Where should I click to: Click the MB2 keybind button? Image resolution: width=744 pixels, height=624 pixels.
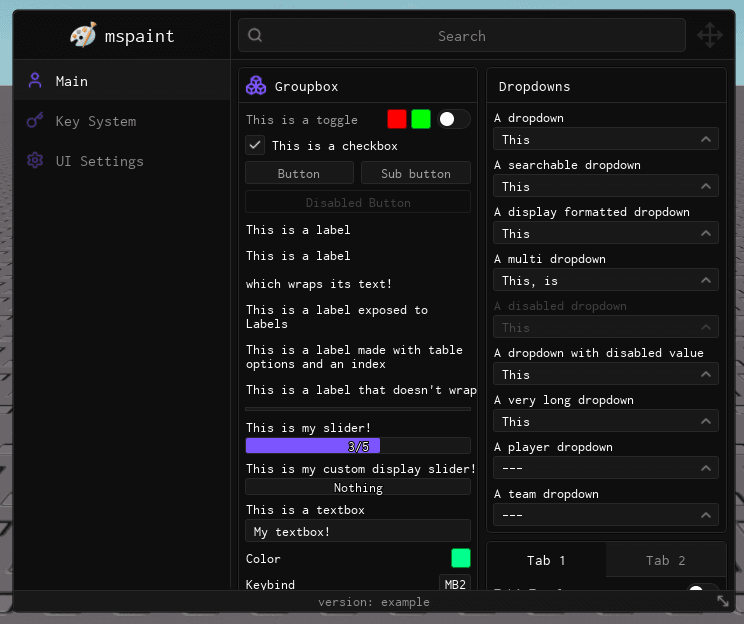pyautogui.click(x=455, y=584)
